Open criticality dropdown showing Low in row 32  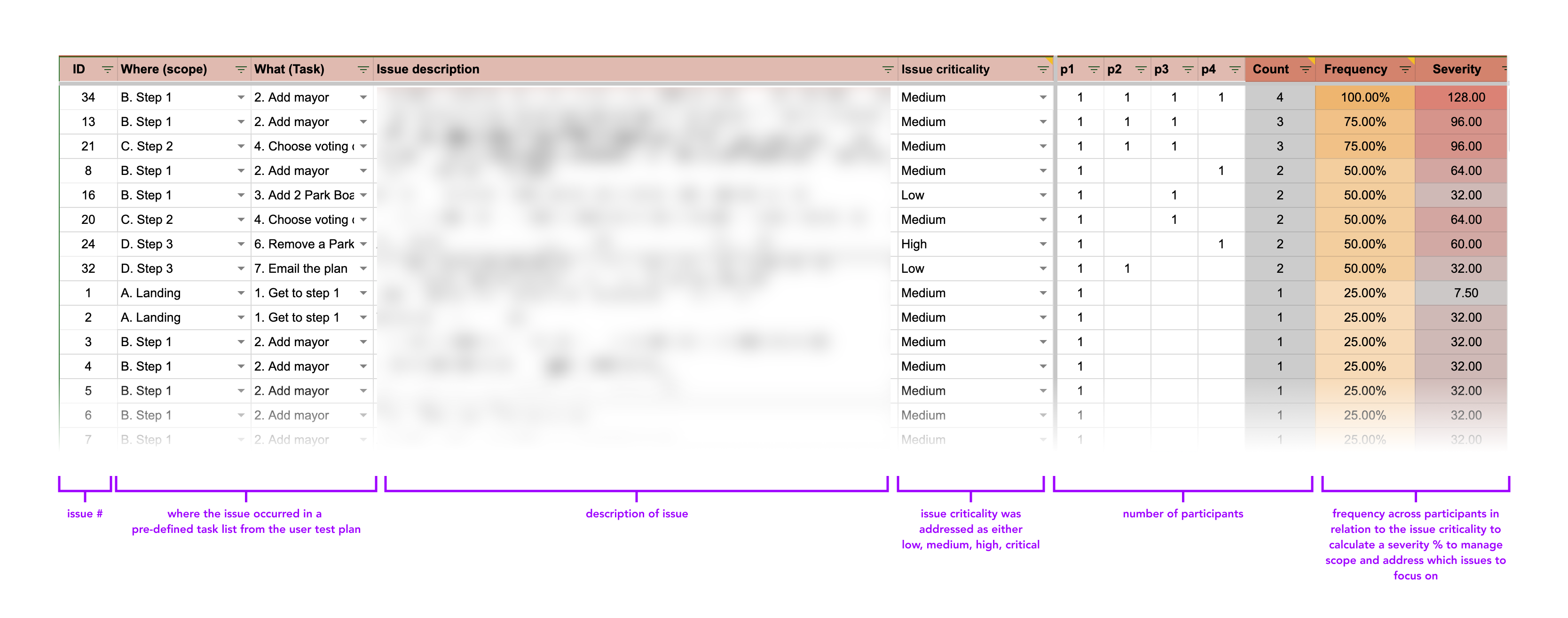point(1043,269)
